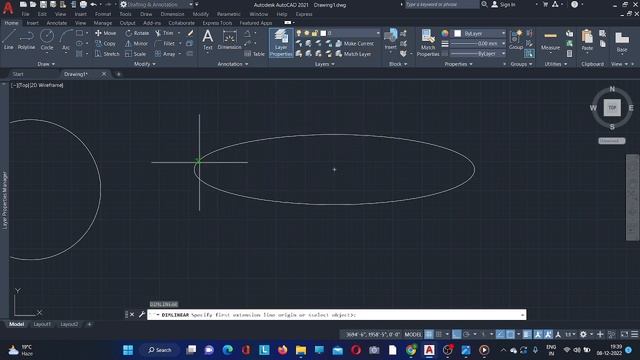The image size is (640, 360).
Task: Click the Array tool
Action: 165,54
